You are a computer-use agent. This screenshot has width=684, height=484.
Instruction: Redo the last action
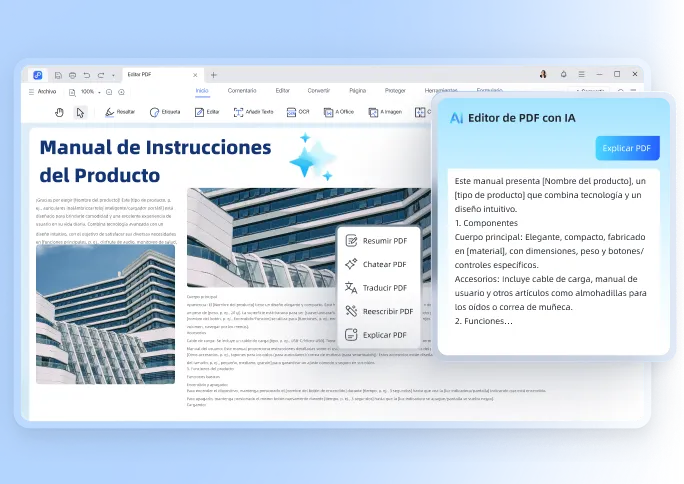point(101,75)
